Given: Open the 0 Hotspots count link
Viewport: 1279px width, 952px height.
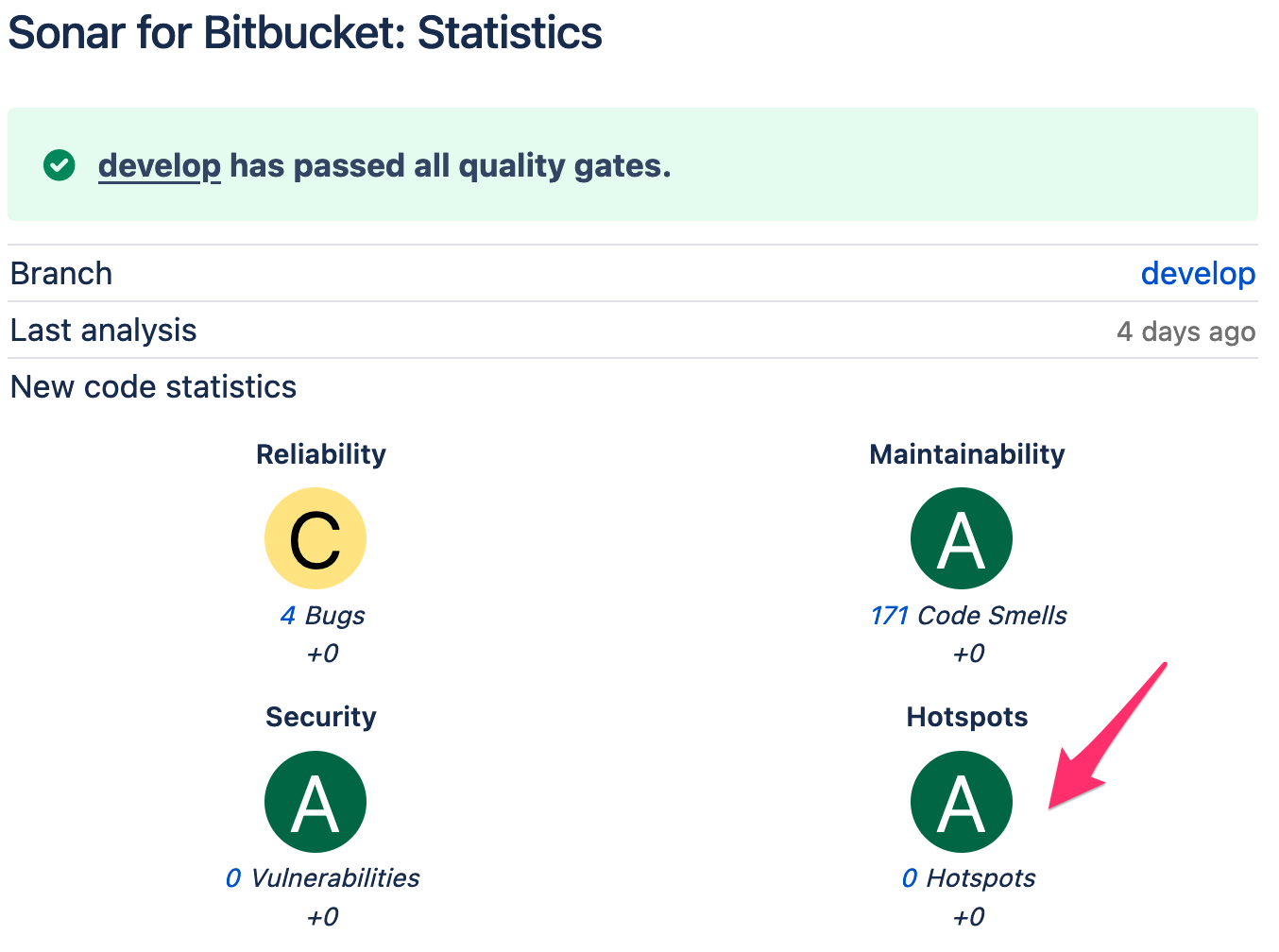Looking at the screenshot, I should (x=910, y=878).
